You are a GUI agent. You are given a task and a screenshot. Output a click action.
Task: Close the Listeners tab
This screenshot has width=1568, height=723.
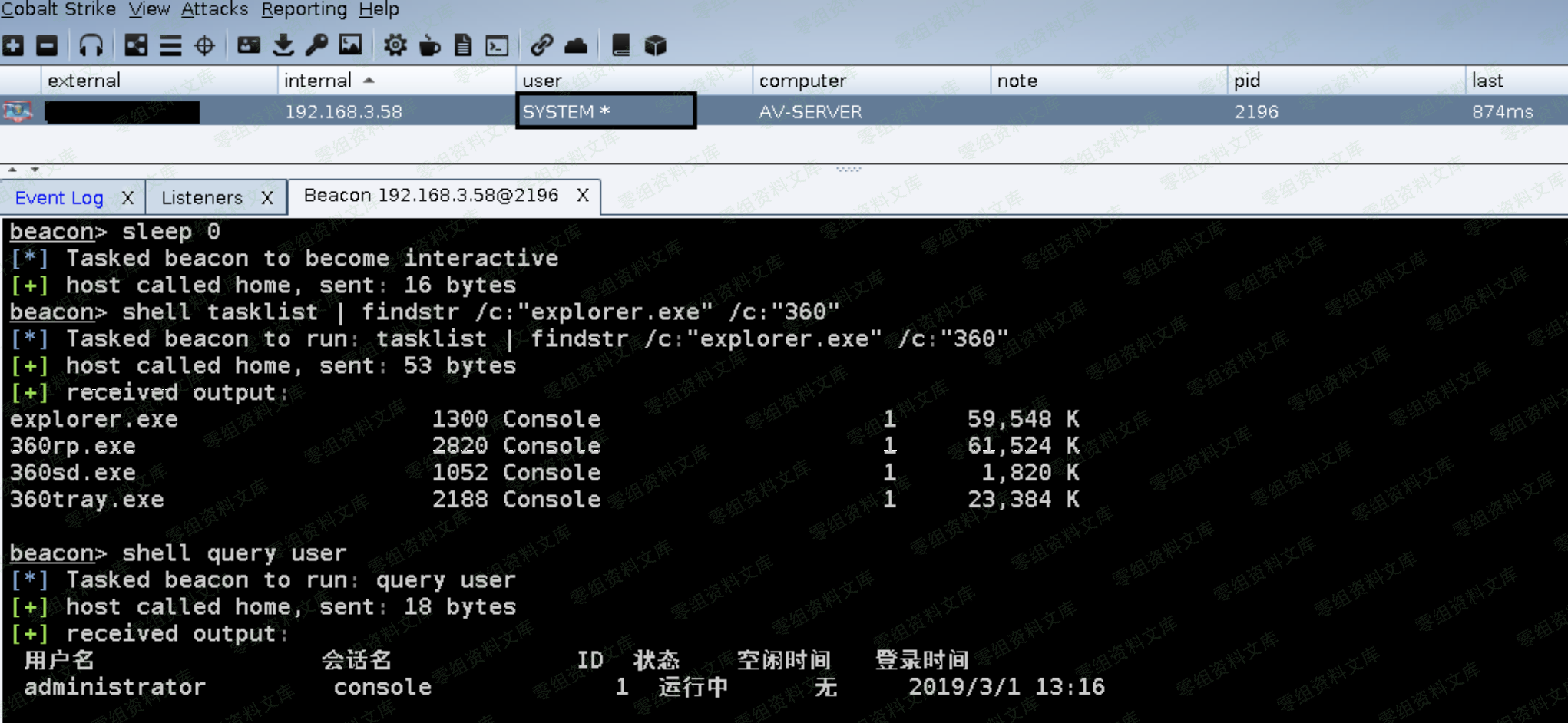pyautogui.click(x=266, y=198)
